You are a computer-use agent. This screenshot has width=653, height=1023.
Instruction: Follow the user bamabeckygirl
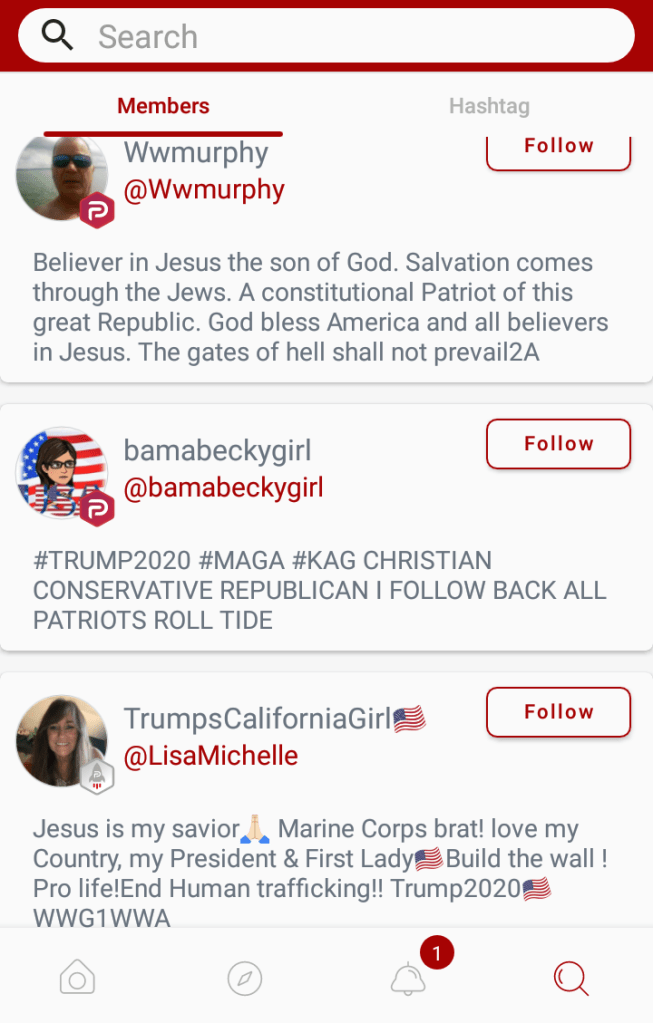click(x=558, y=444)
